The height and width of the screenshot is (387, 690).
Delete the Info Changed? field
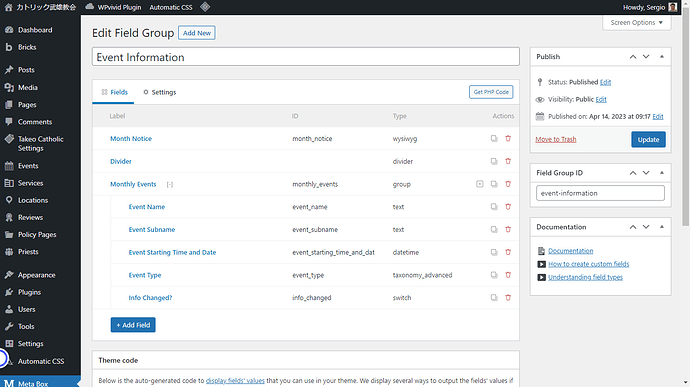(508, 298)
